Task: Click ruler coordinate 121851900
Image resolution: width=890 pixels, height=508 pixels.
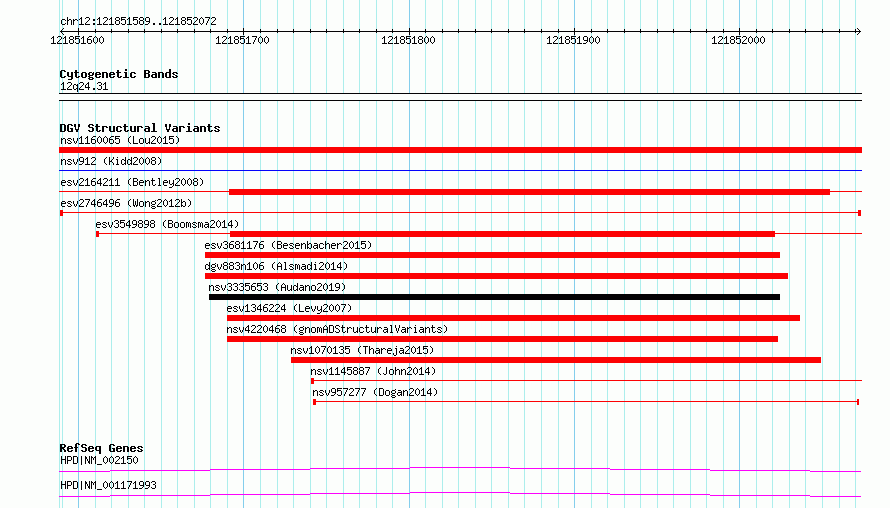Action: coord(573,40)
